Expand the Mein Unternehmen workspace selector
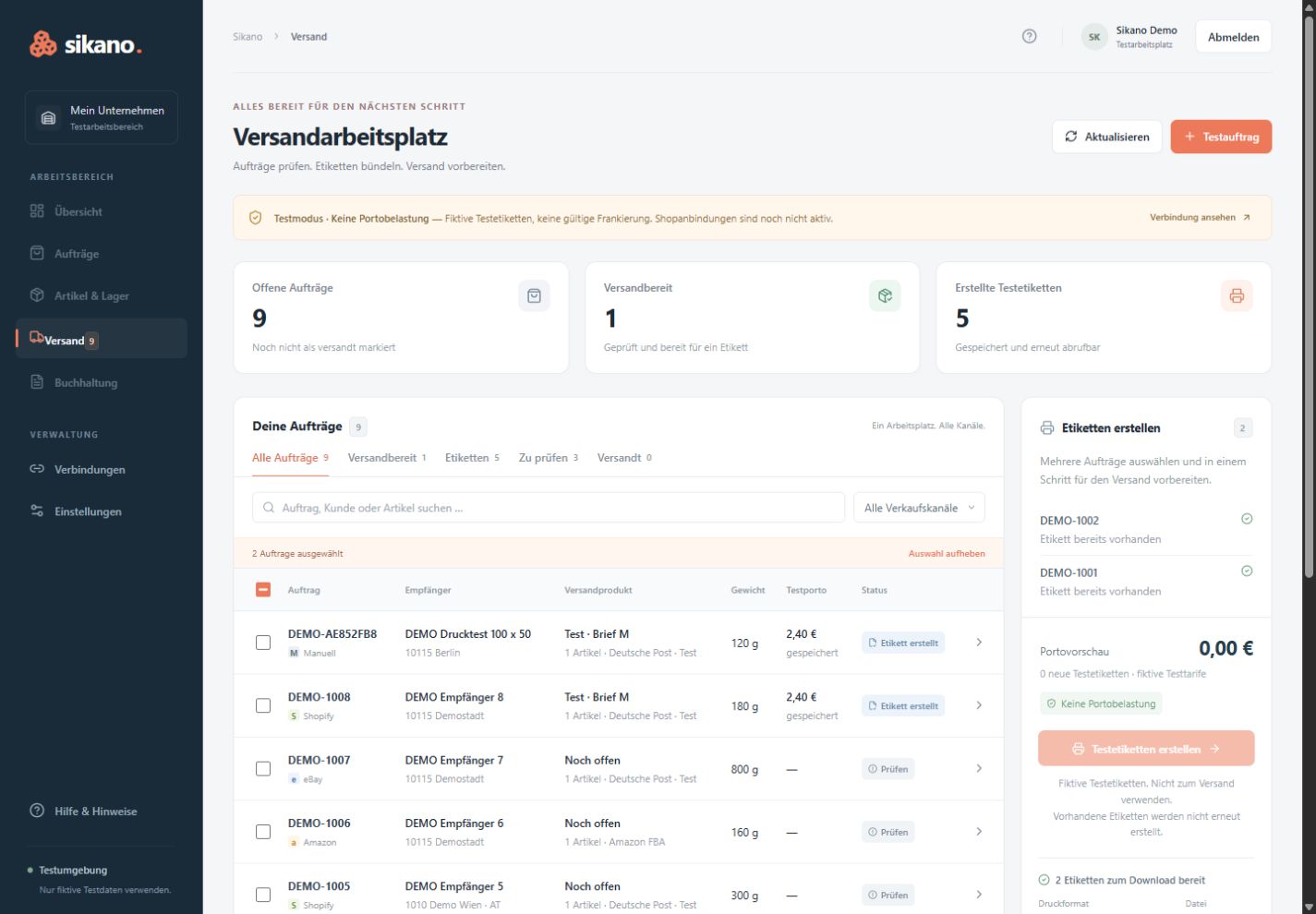Viewport: 1316px width, 914px height. (102, 117)
